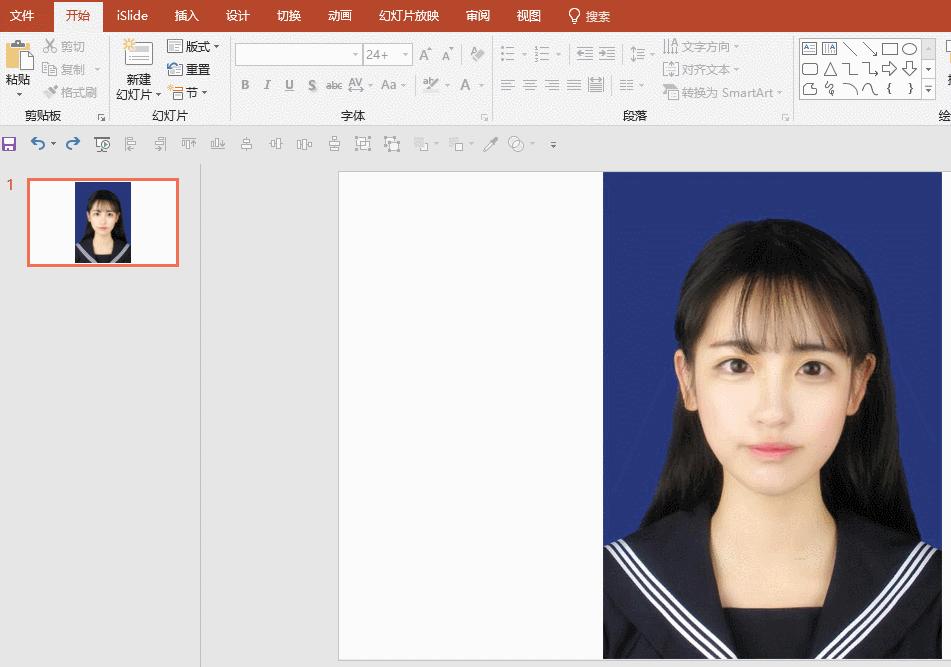Select the horizontal text box icon
The width and height of the screenshot is (951, 667).
click(810, 47)
